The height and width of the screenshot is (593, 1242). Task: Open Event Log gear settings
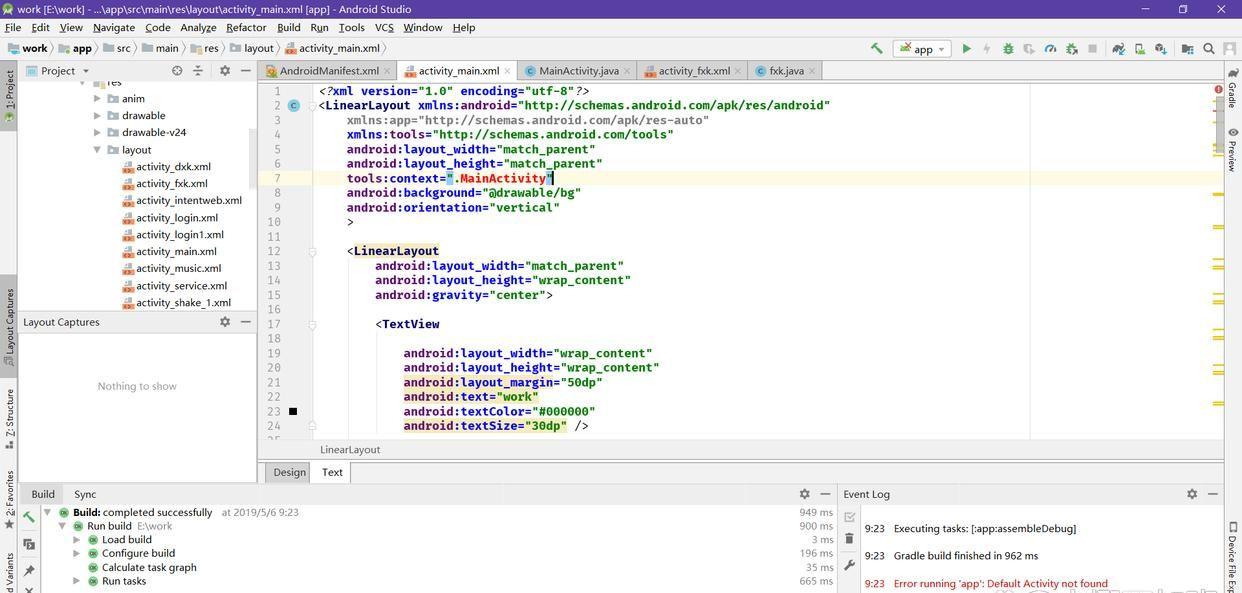(x=1192, y=494)
